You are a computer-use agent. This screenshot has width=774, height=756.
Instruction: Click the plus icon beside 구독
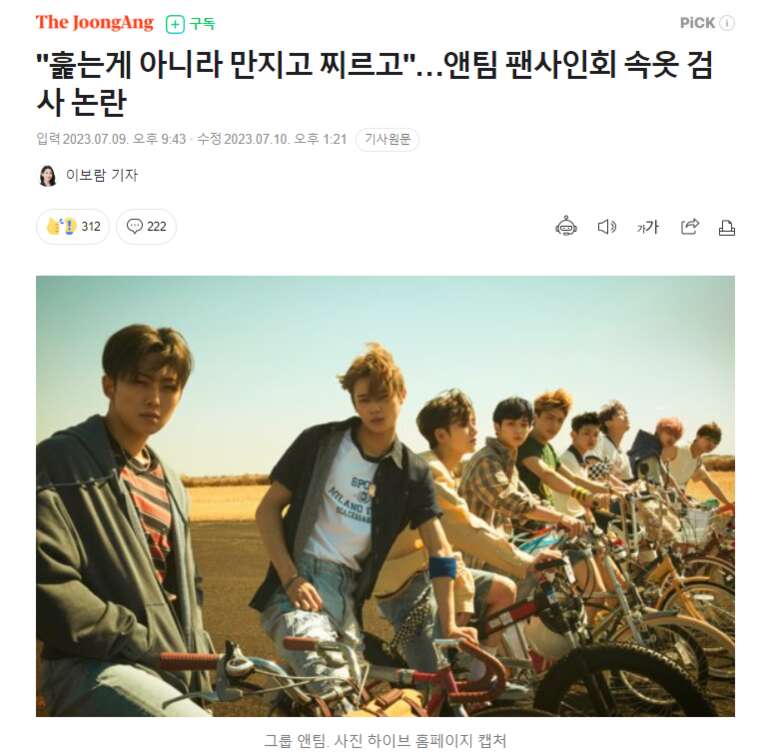pyautogui.click(x=175, y=24)
